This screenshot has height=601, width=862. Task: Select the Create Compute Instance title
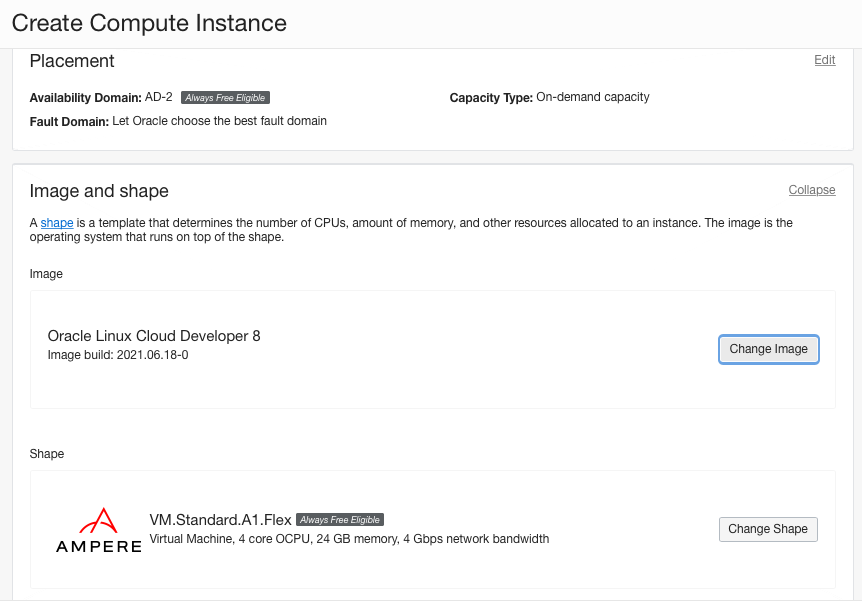tap(149, 23)
